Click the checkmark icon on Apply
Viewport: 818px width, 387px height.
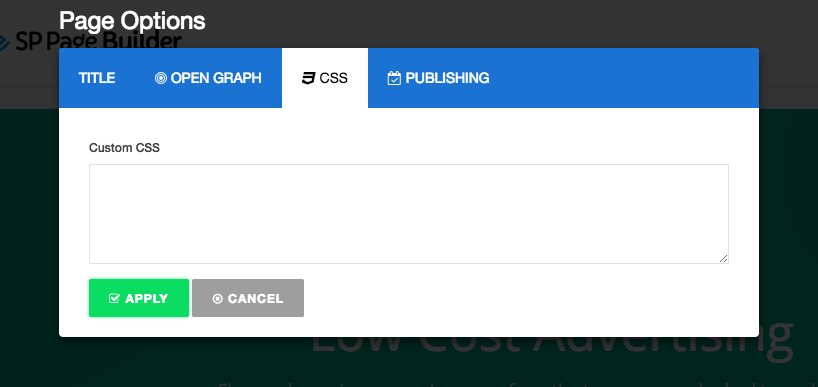pos(114,298)
